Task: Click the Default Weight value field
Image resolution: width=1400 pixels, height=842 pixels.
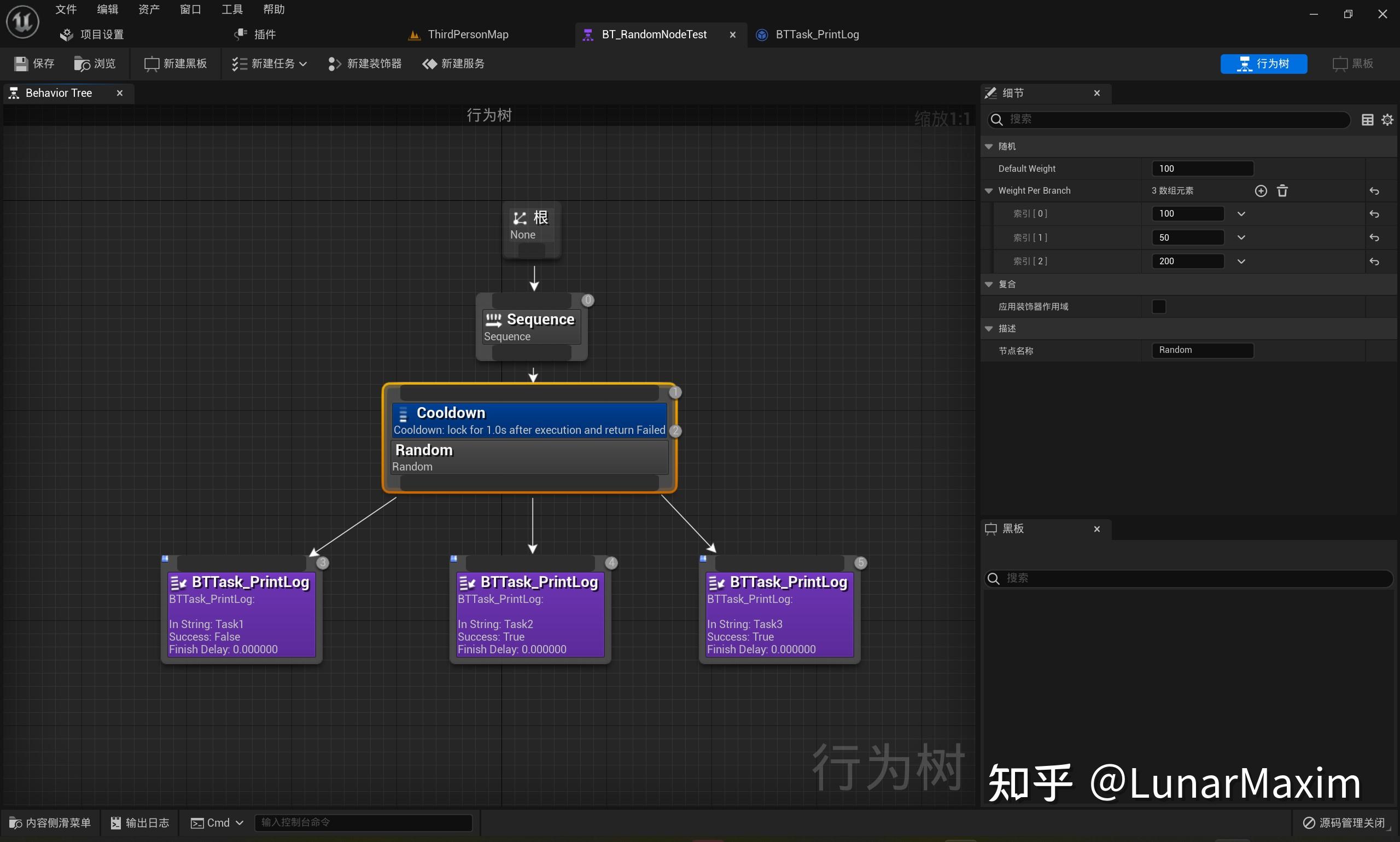Action: (1202, 169)
